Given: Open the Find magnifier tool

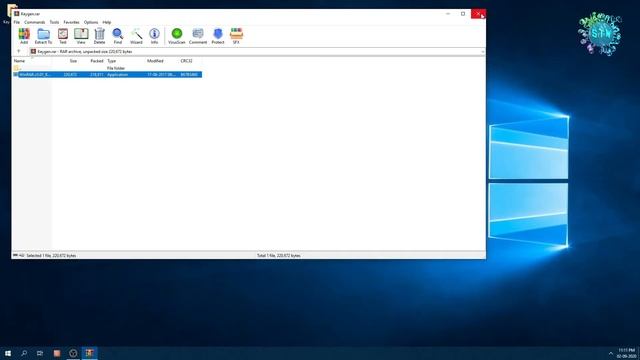Looking at the screenshot, I should [118, 36].
